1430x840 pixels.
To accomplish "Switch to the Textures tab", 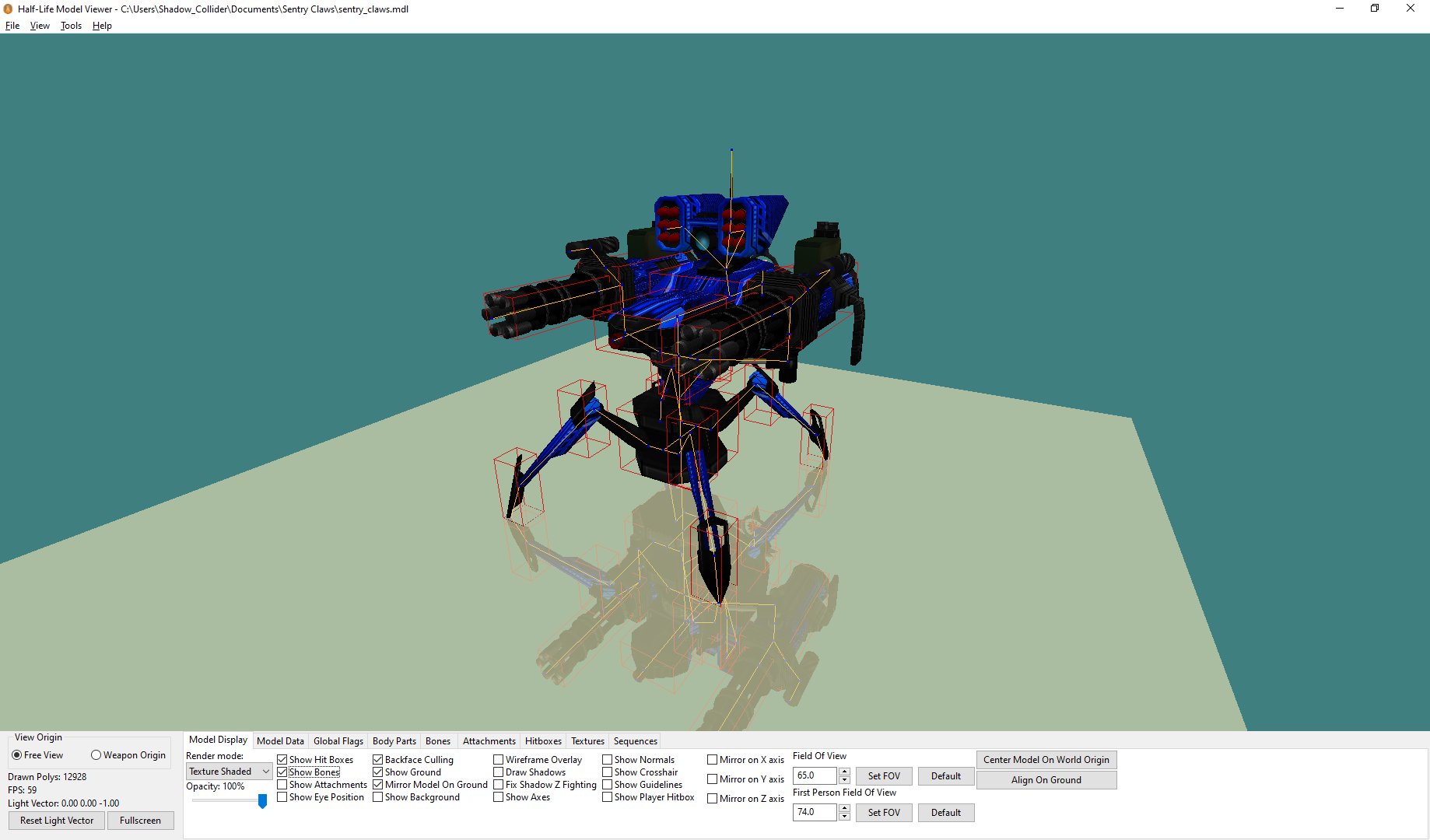I will tap(587, 741).
